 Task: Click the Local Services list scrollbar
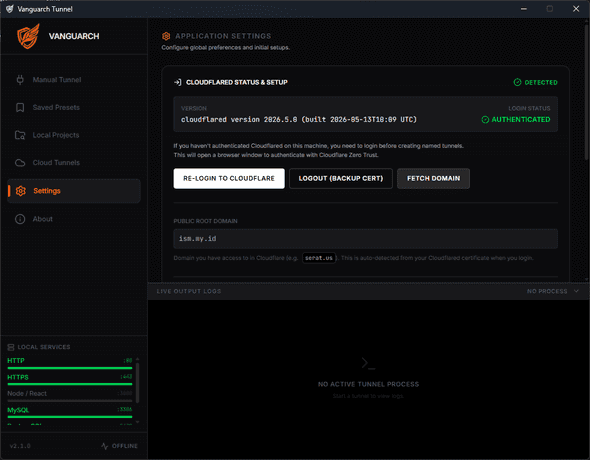coord(137,383)
